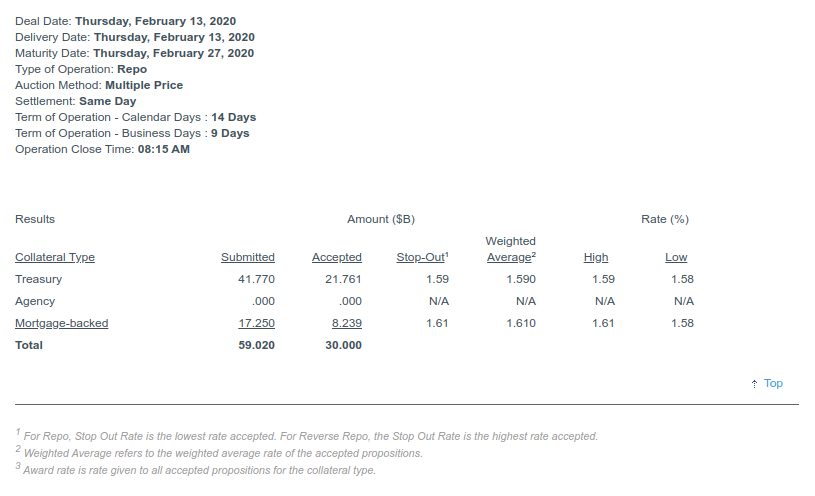This screenshot has width=815, height=496.
Task: Select the total accepted amount 30.000
Action: (343, 345)
